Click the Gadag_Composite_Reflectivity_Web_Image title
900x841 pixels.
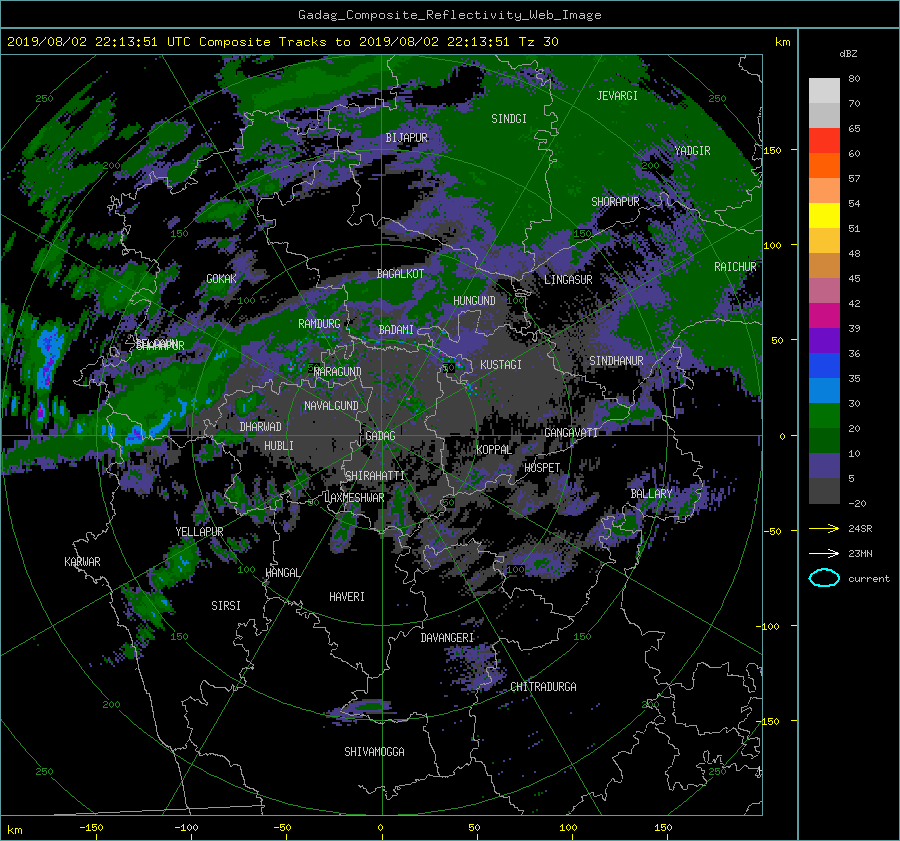point(449,15)
